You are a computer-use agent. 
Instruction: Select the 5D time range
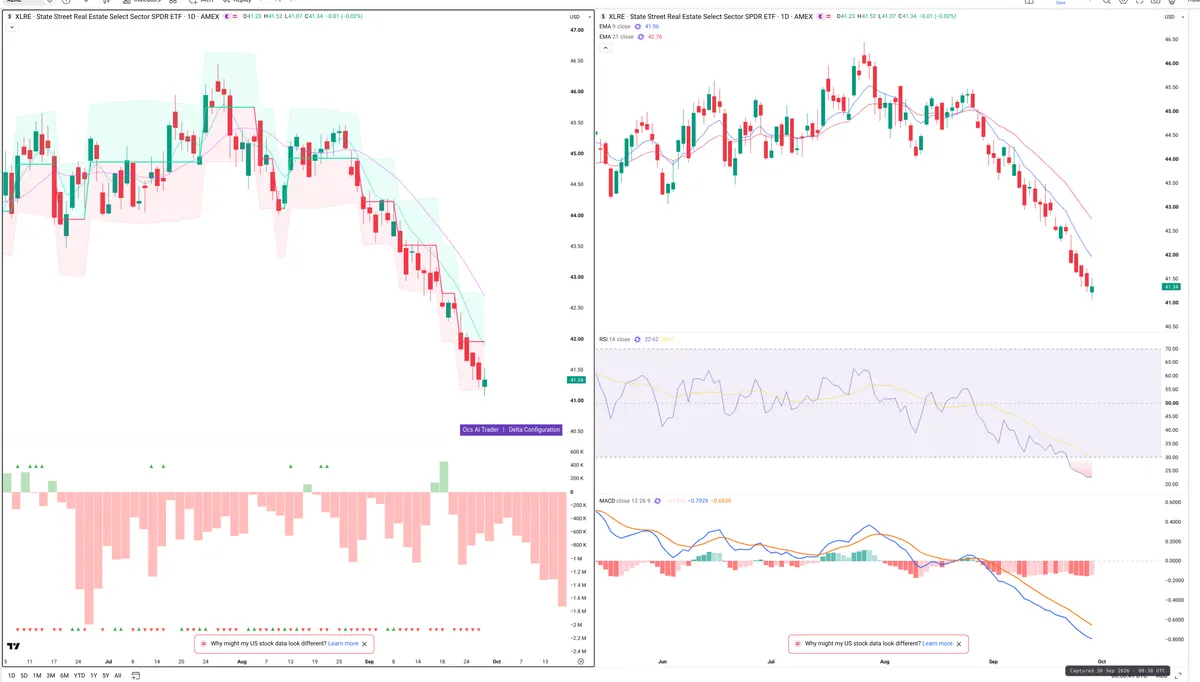pos(24,676)
